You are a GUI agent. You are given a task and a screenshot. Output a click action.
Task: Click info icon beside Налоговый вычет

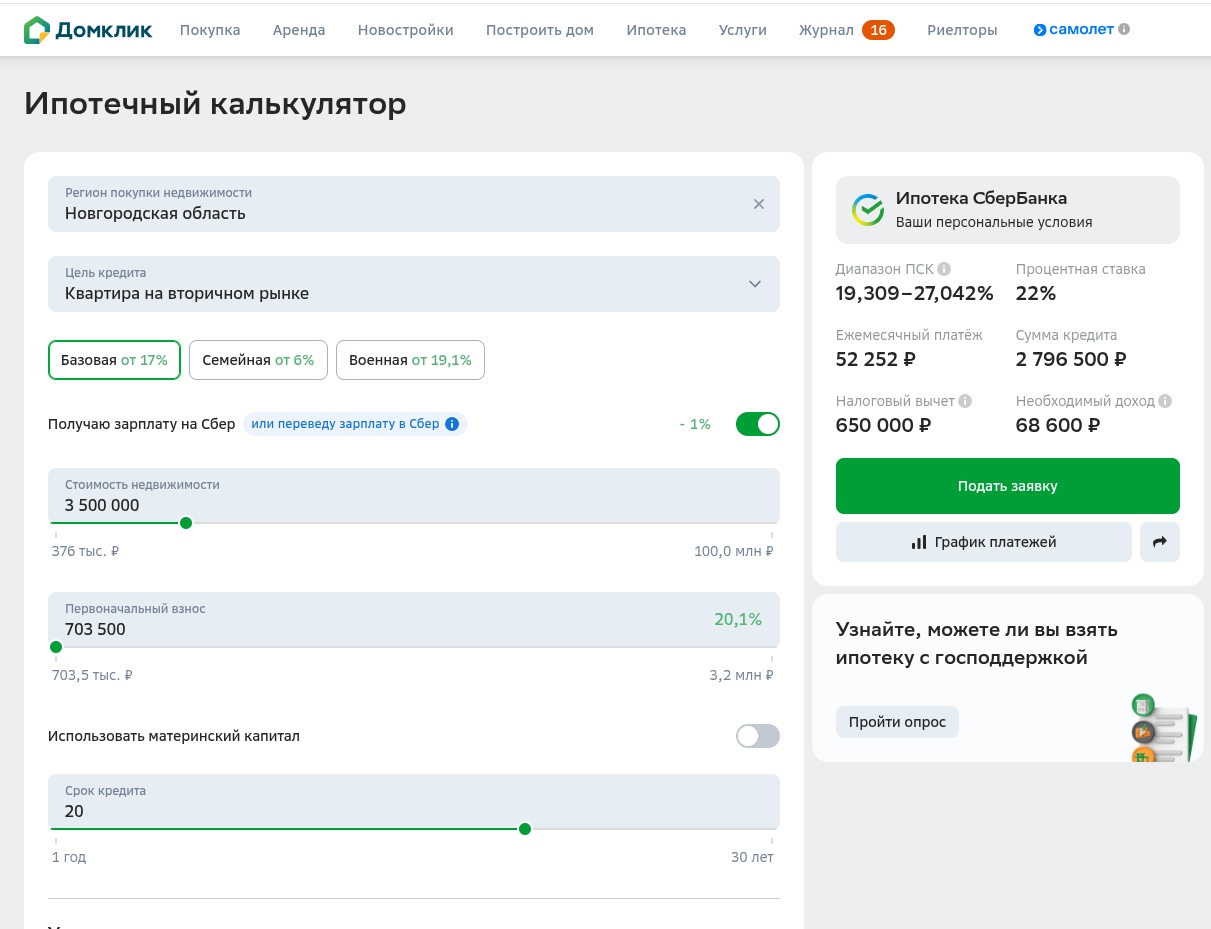tap(965, 401)
